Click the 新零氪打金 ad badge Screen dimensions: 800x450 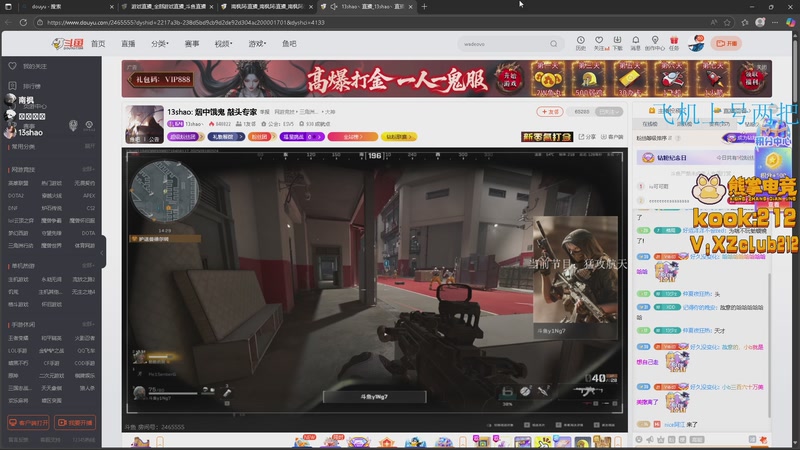(x=547, y=137)
